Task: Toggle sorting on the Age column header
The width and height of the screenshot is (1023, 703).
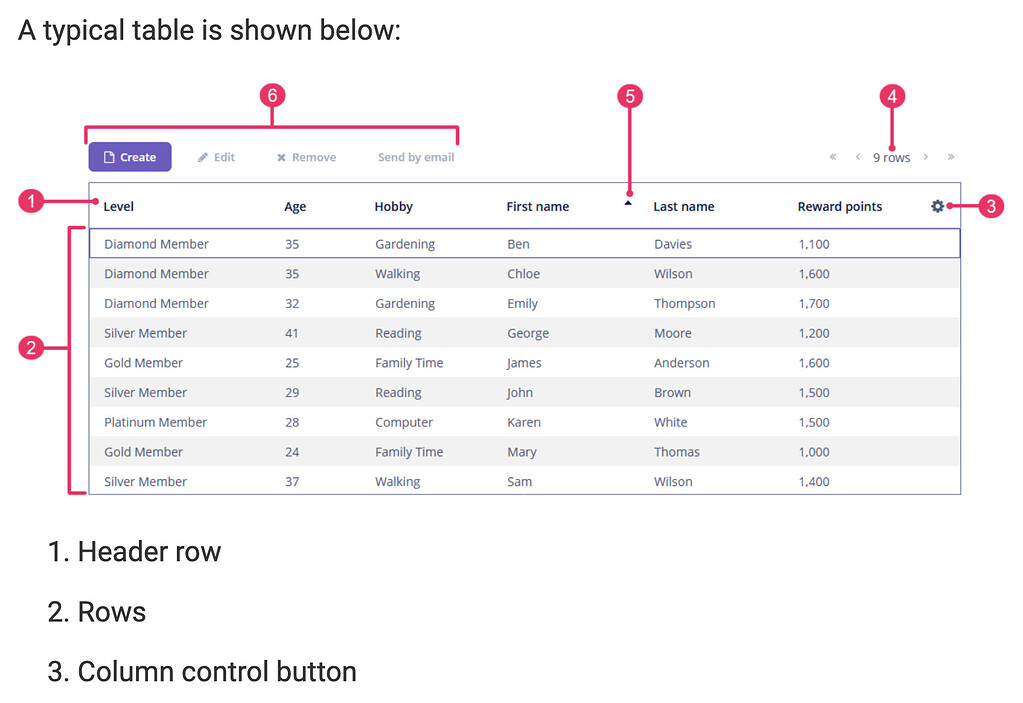Action: [294, 207]
